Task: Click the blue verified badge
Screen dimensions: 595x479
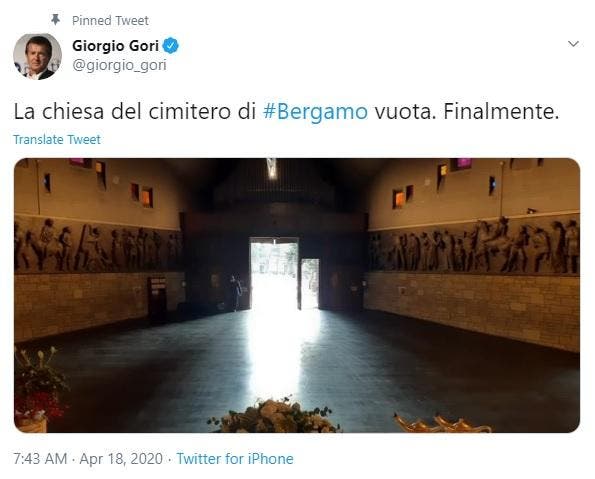Action: coord(171,46)
